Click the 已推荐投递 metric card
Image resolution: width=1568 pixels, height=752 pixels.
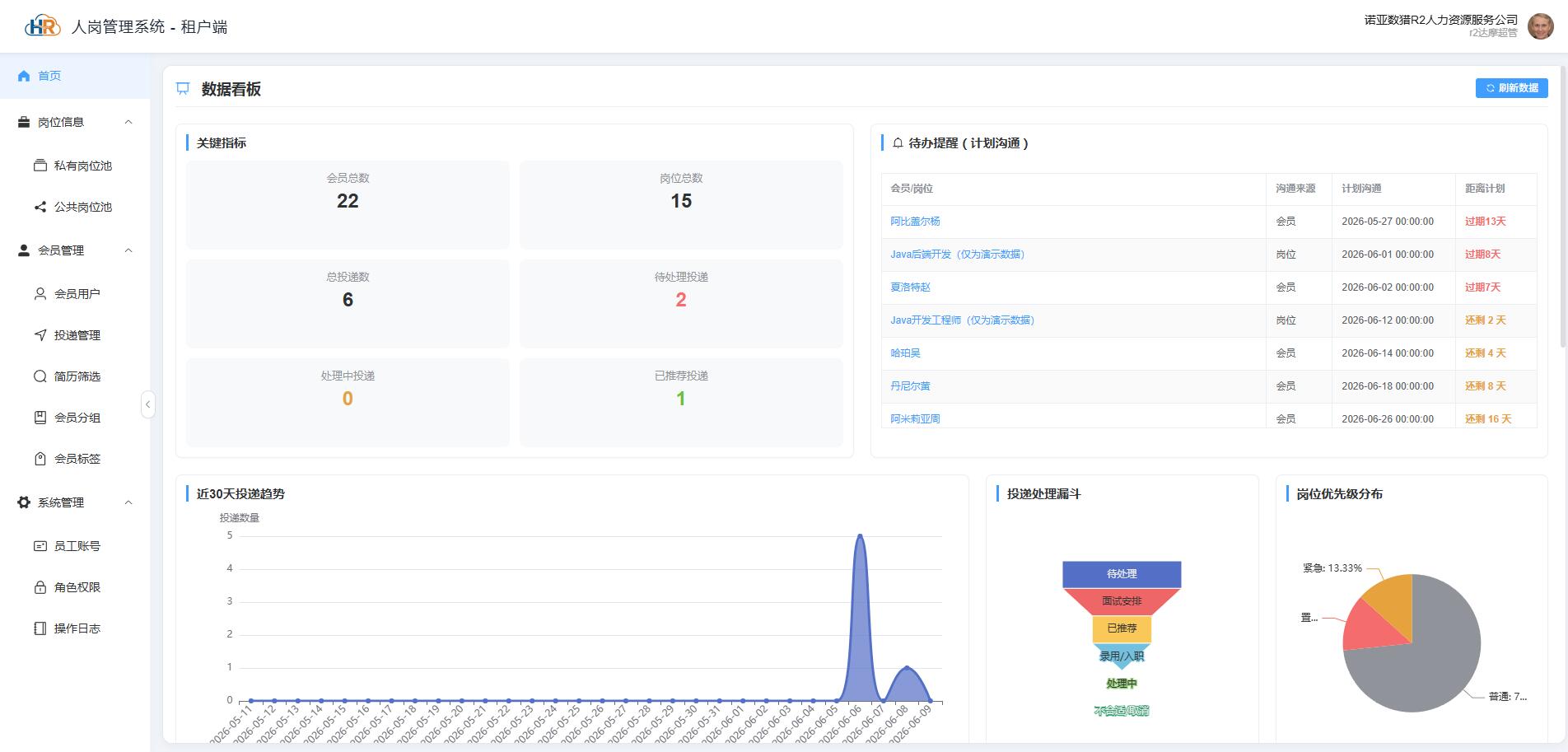(x=681, y=402)
